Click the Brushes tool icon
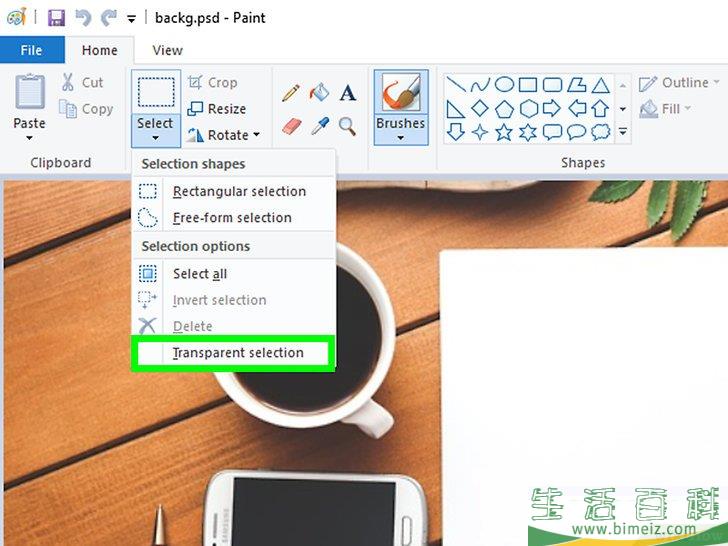Screen dimensions: 728x546 click(401, 92)
